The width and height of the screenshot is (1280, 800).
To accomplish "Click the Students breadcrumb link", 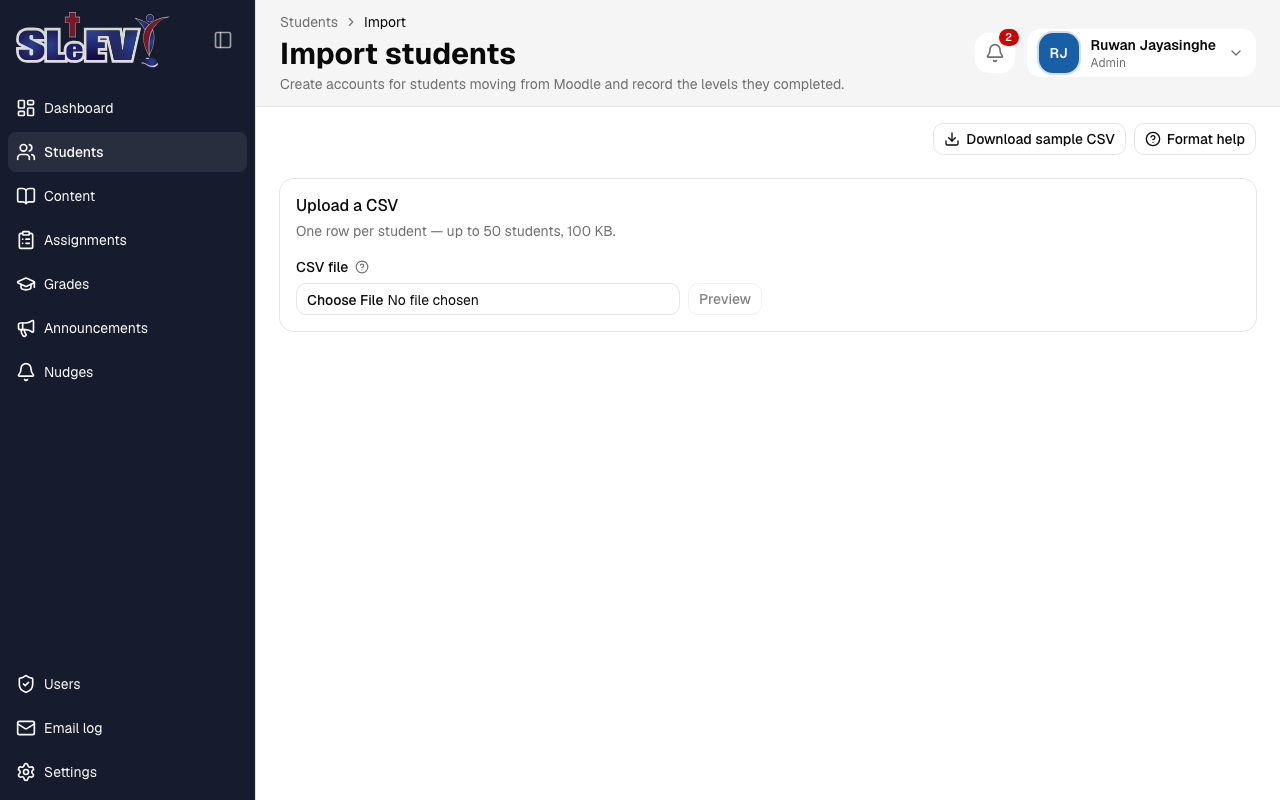I will coord(309,22).
